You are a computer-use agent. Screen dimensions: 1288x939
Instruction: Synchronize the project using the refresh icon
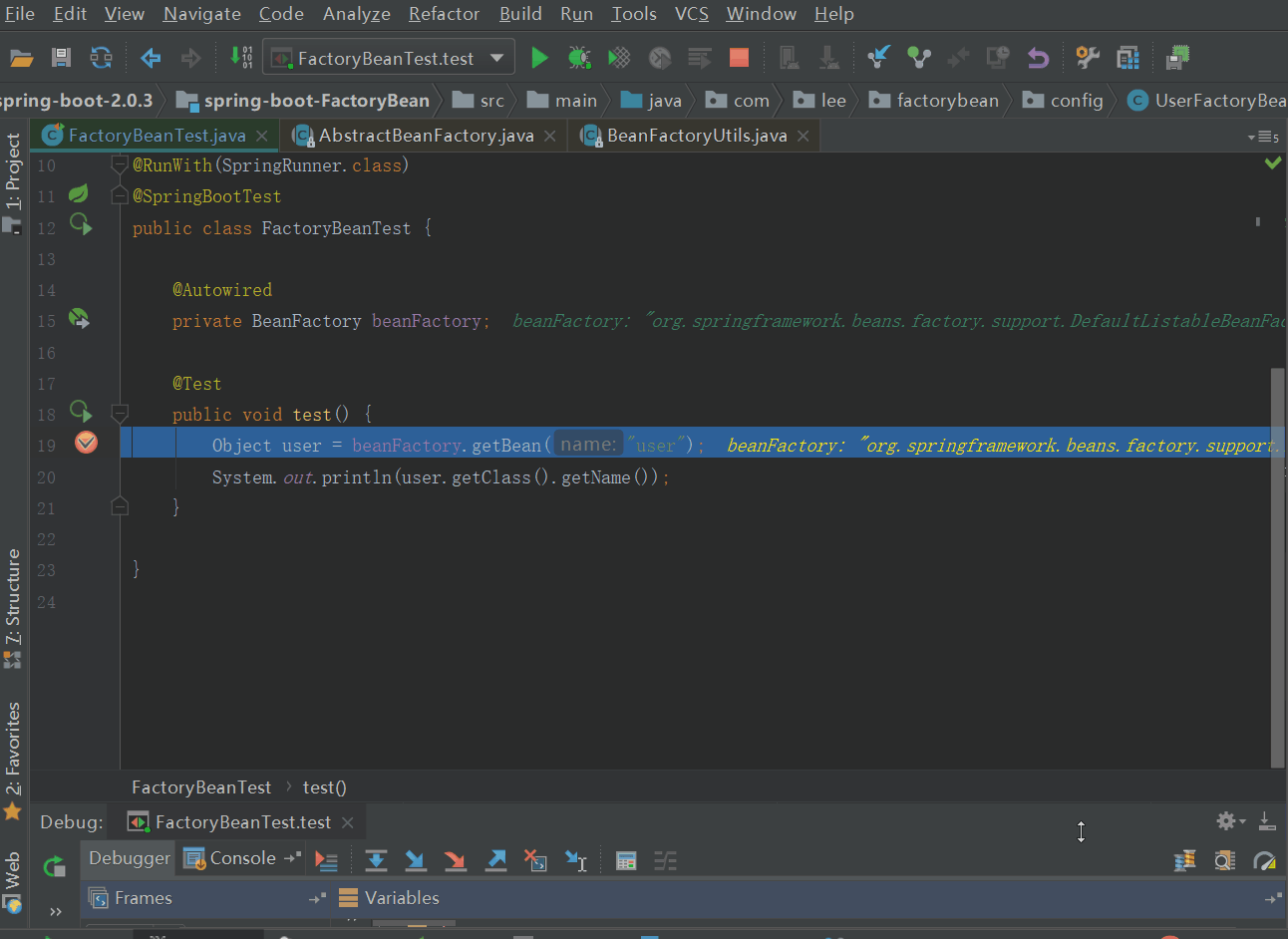tap(101, 58)
